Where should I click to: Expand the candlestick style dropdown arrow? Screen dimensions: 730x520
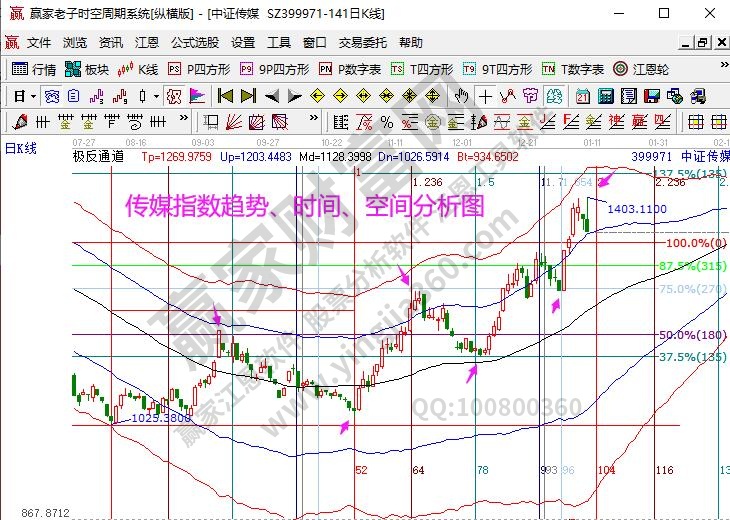156,96
